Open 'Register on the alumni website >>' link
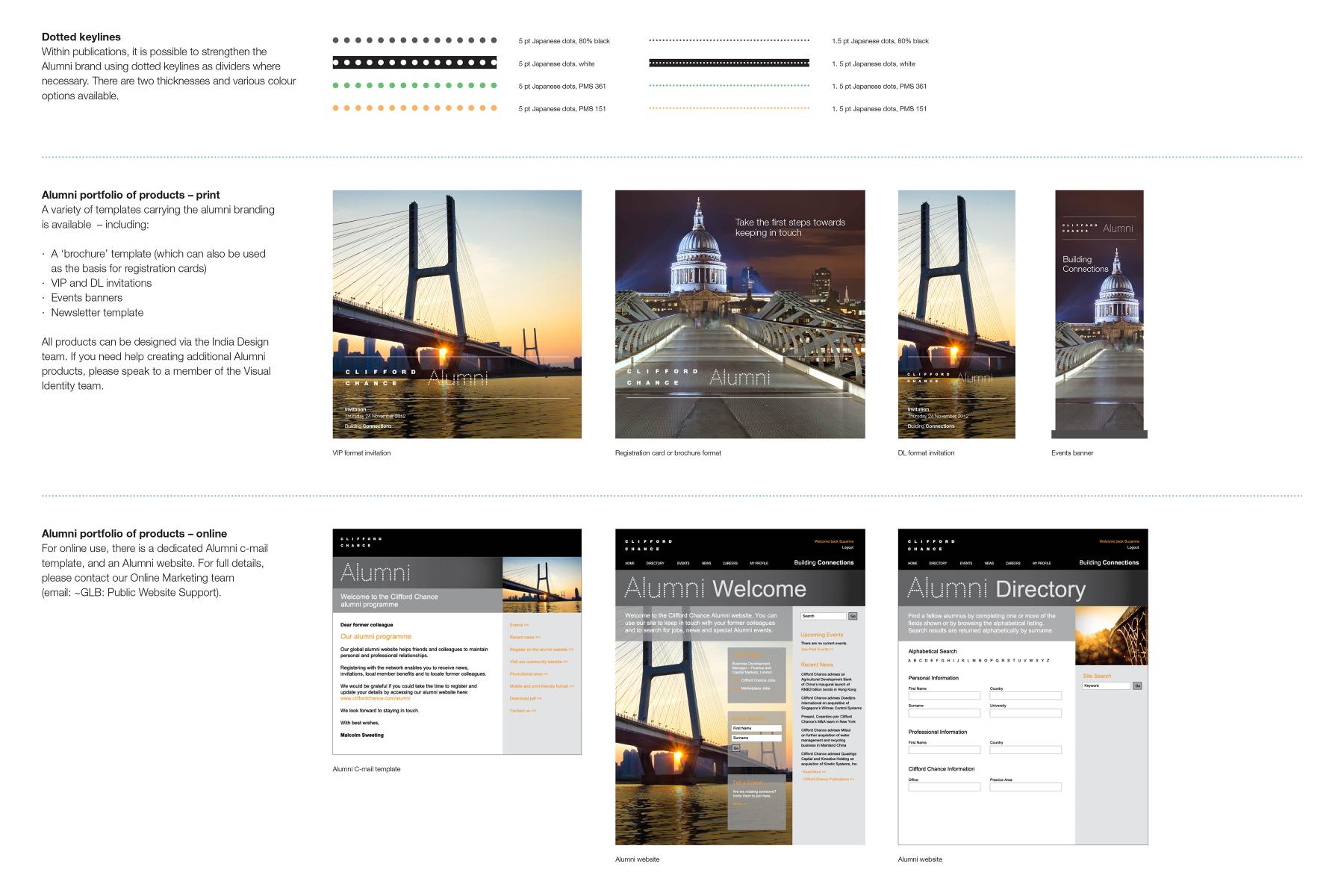Screen dimensions: 1344x896 pos(541,650)
